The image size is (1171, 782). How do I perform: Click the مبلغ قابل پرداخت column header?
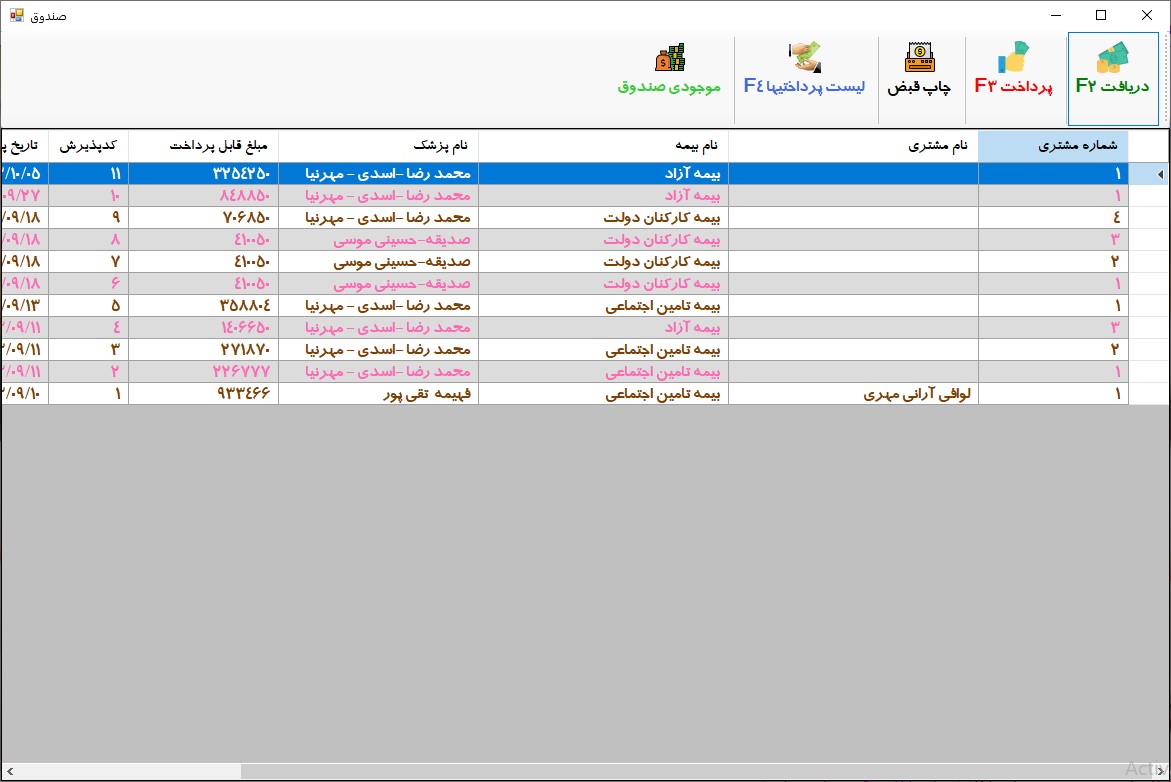pos(203,146)
